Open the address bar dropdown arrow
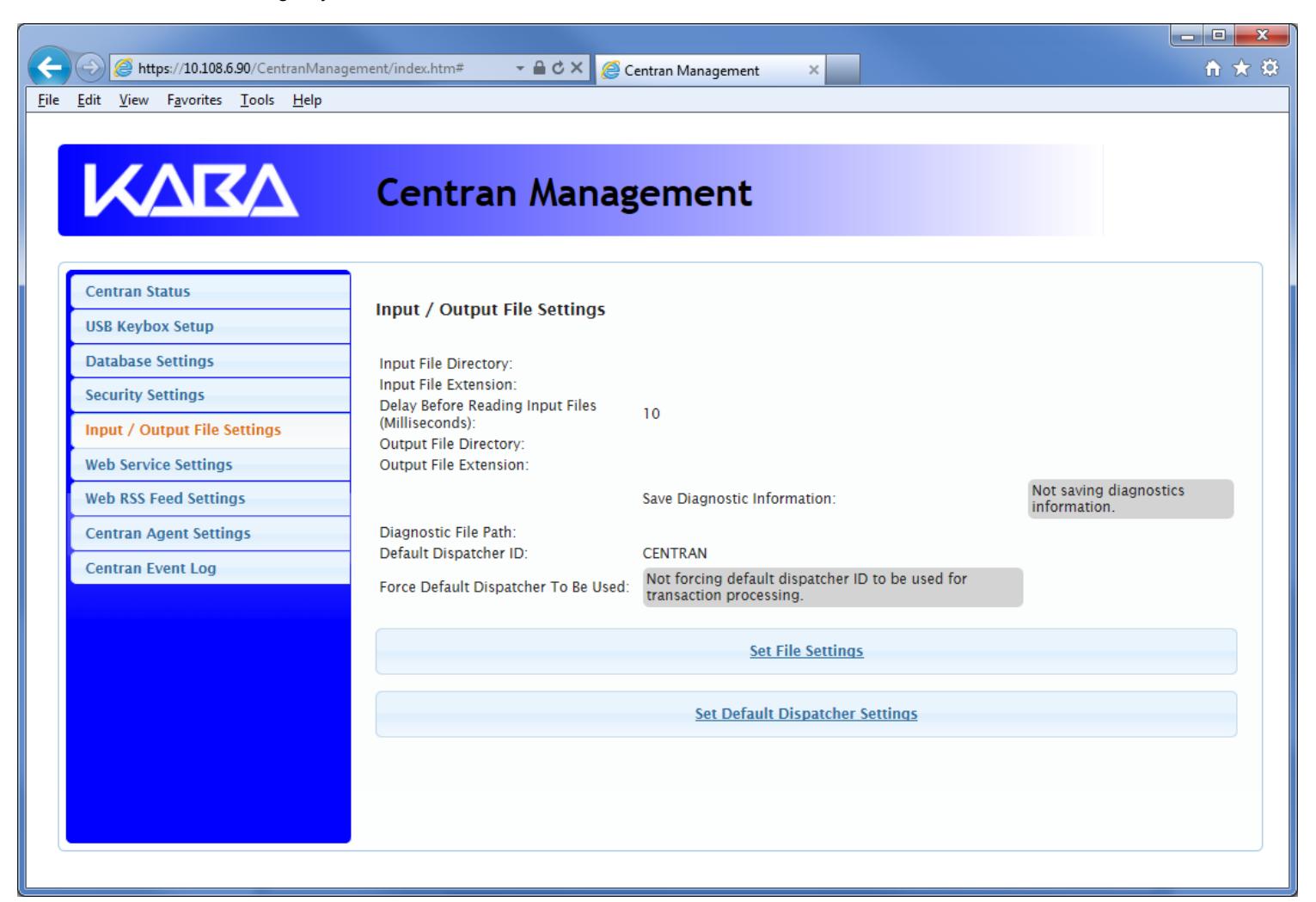Screen dimensions: 1316x902 (520, 69)
